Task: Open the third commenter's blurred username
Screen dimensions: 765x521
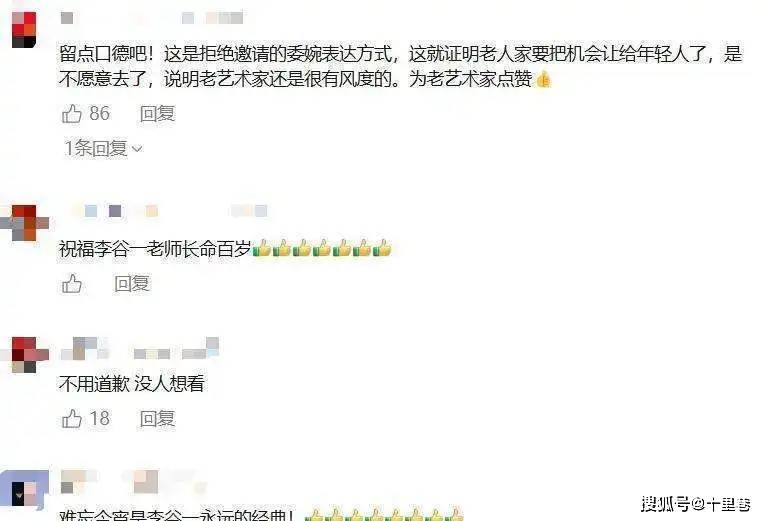Action: (x=140, y=348)
